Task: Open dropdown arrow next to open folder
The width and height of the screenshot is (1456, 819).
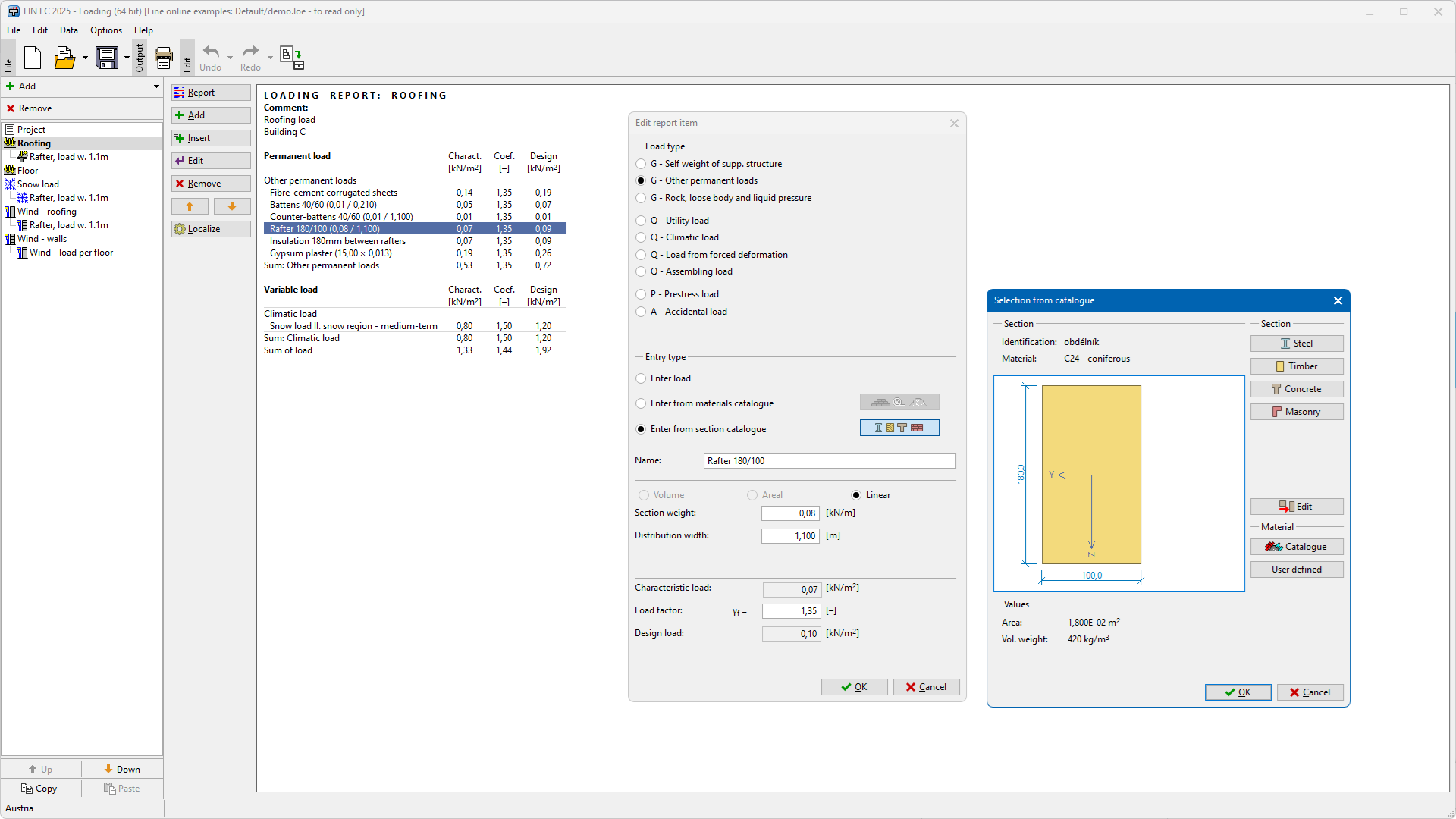Action: coord(85,58)
